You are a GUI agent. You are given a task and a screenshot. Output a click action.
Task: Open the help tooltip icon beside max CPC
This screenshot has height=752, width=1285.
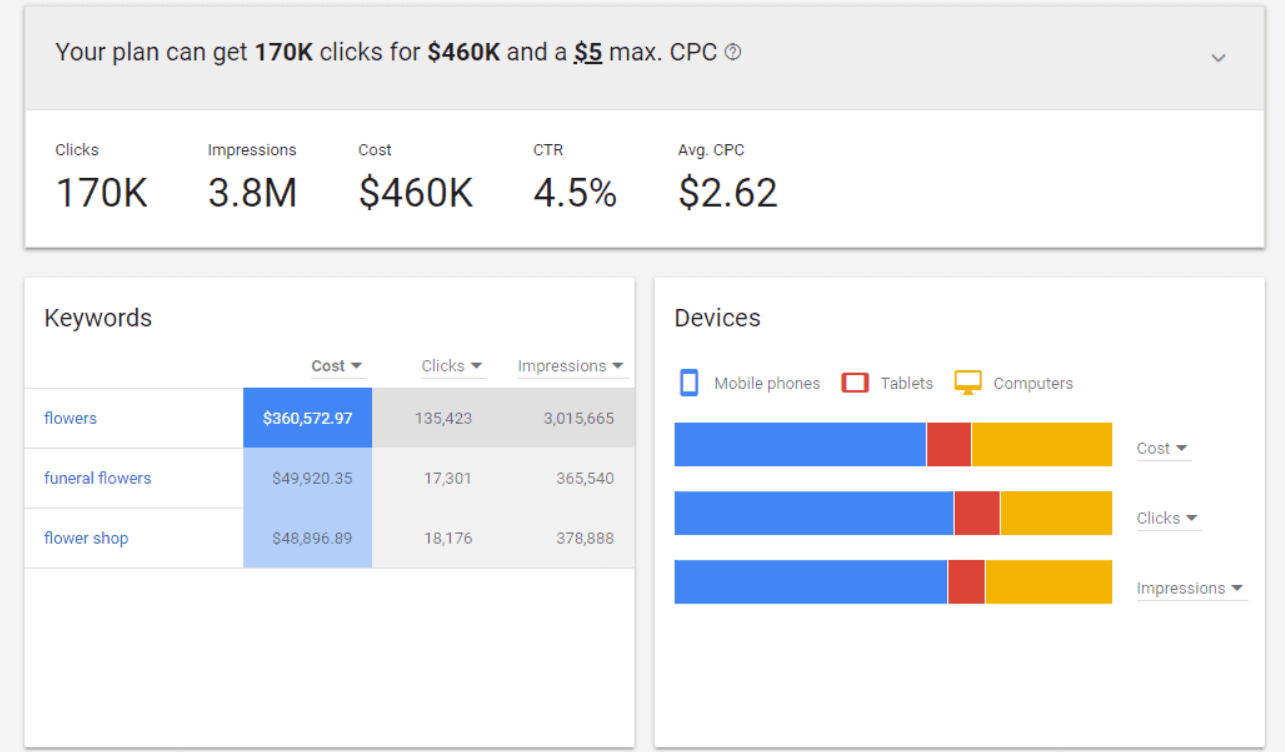(732, 52)
